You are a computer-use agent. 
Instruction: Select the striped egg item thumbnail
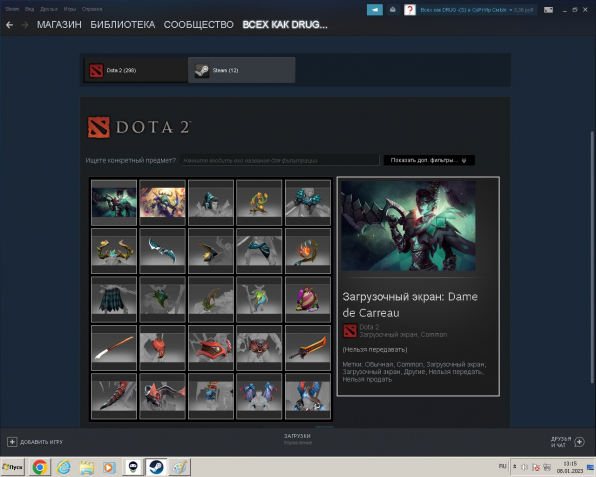tap(308, 300)
